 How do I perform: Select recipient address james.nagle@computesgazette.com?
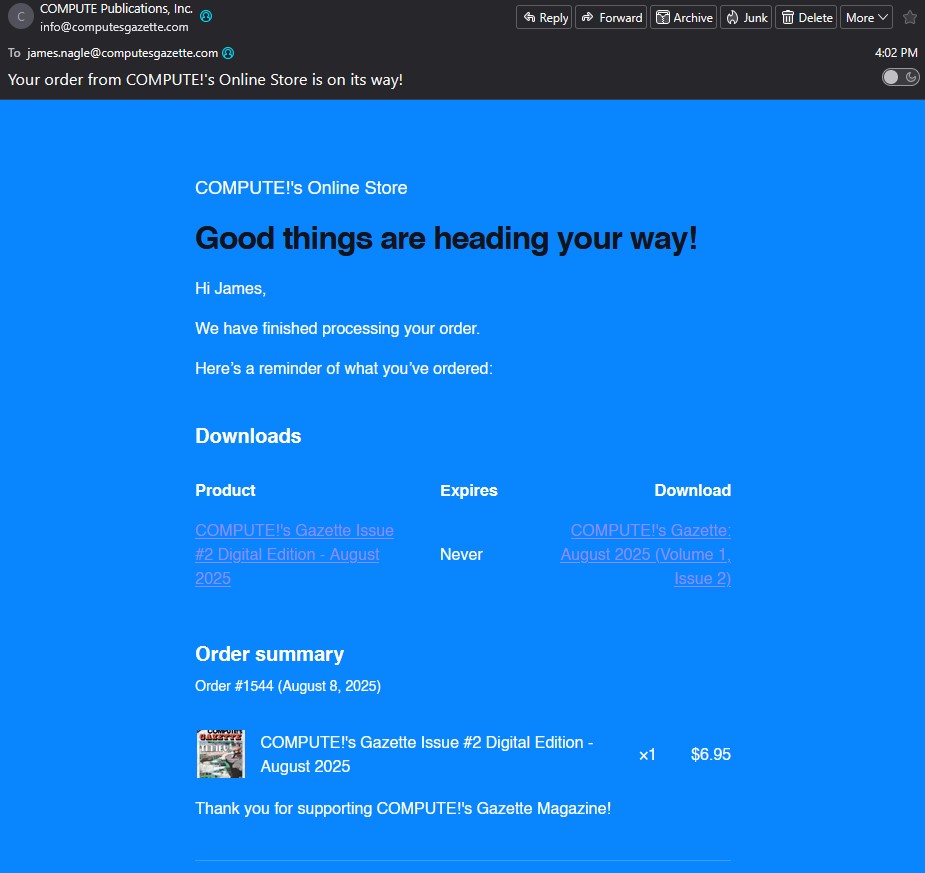(x=122, y=53)
